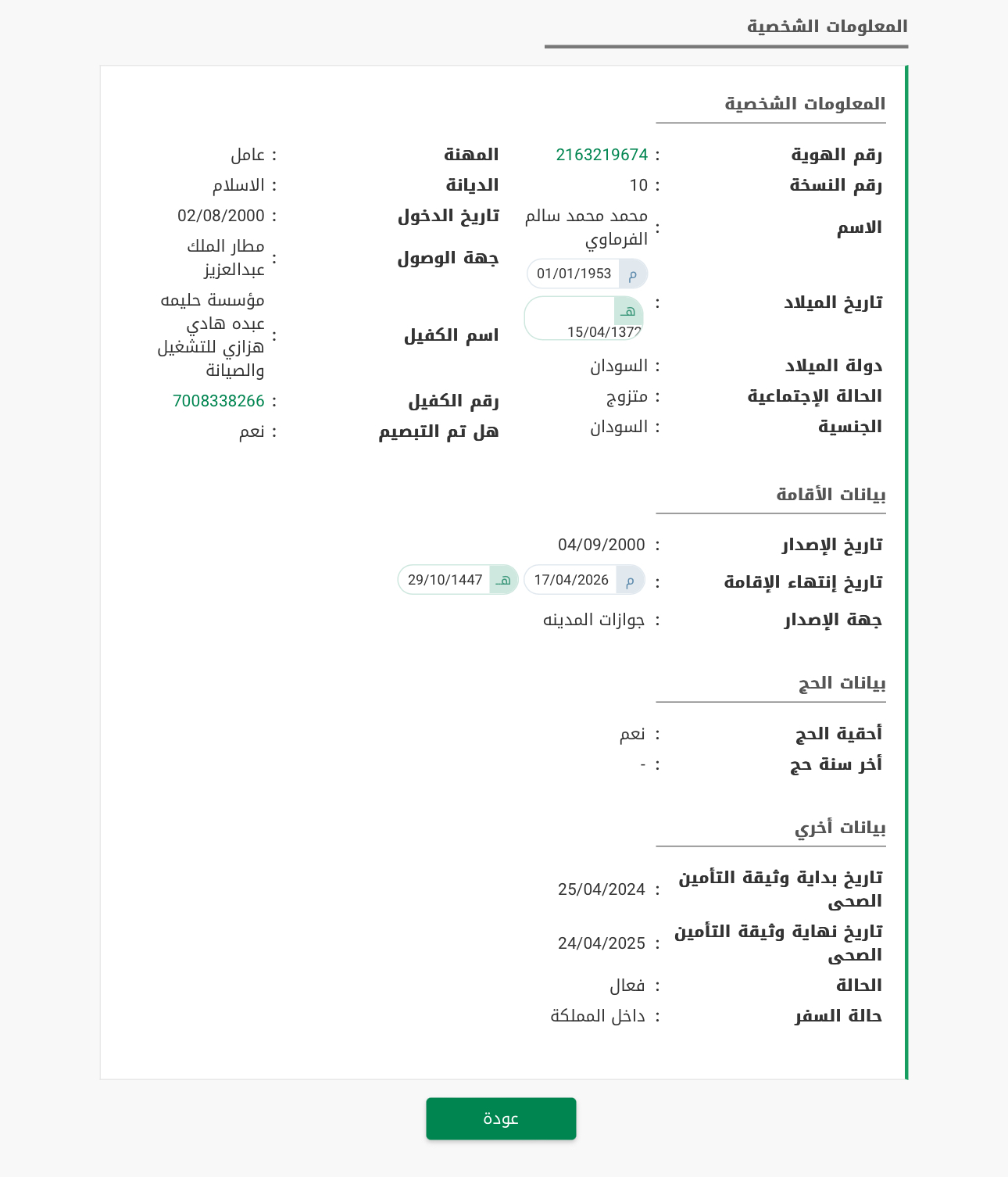Screen dimensions: 1008x1177
Task: Click the issue date 04/09/2000
Action: pos(601,545)
